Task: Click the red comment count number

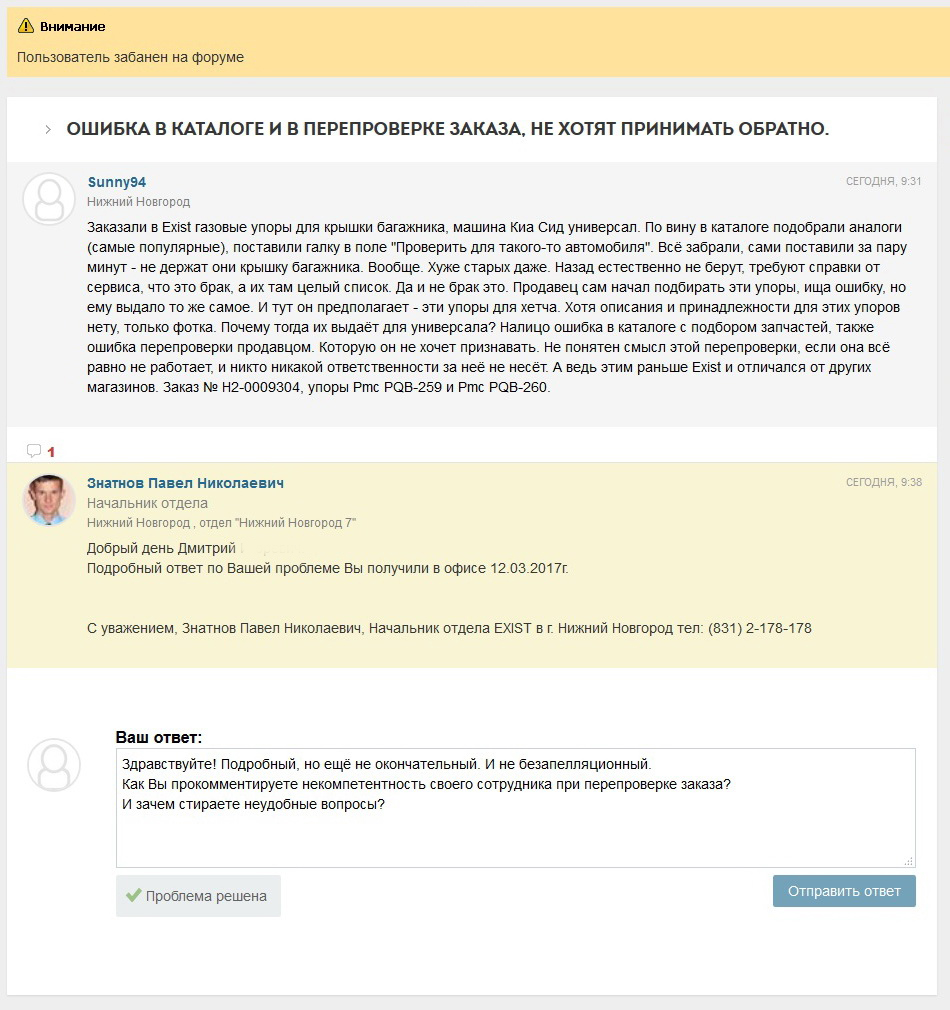Action: click(x=51, y=452)
